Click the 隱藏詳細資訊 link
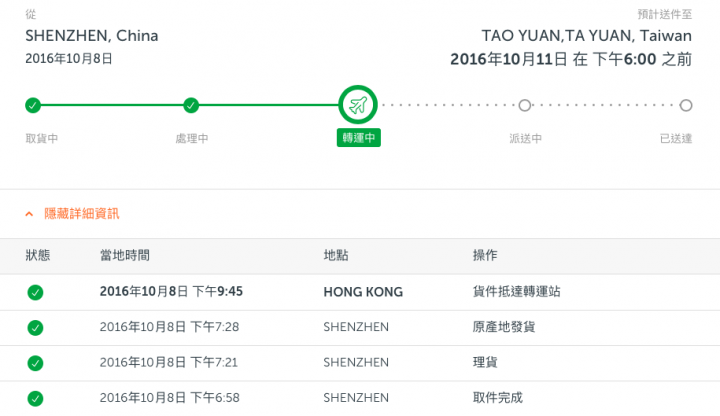Screen dimensions: 720x416 (82, 214)
